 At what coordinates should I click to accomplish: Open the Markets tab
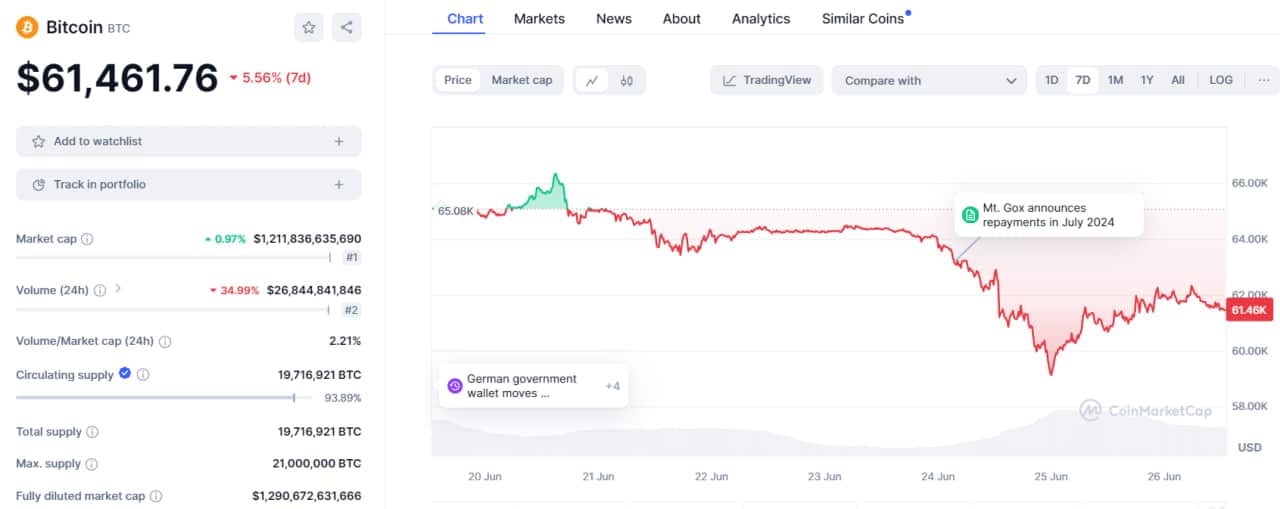click(x=539, y=18)
